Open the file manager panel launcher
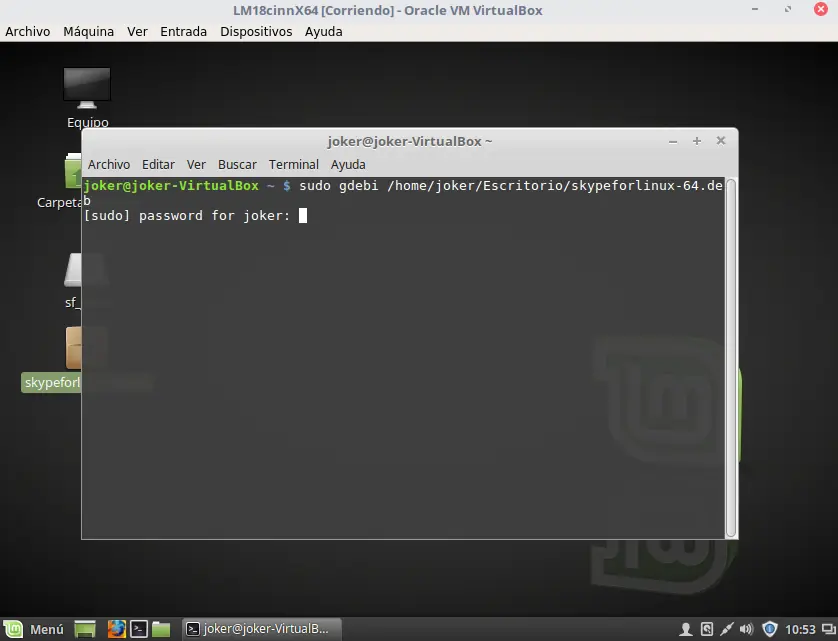 (x=160, y=629)
